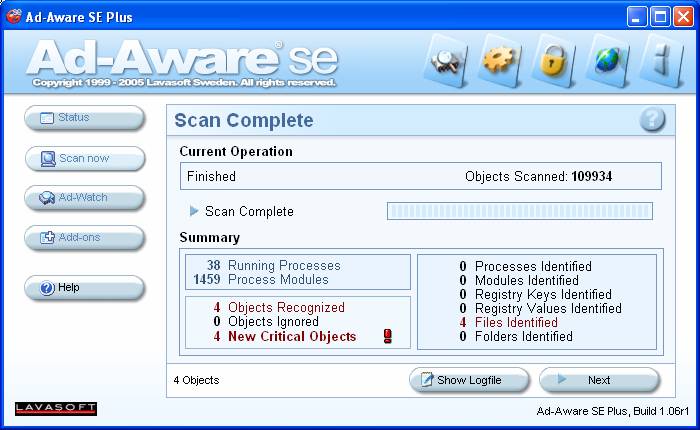Image resolution: width=700 pixels, height=430 pixels.
Task: Select '0 Registry Values Identified' entry
Action: coord(540,309)
